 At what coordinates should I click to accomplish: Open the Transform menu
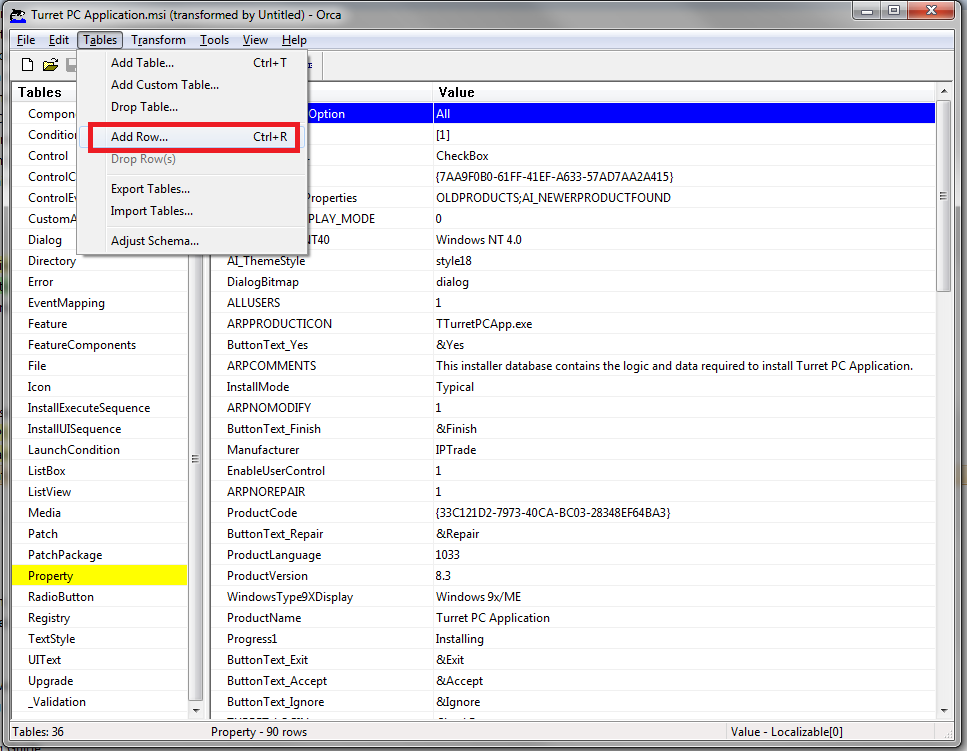158,40
